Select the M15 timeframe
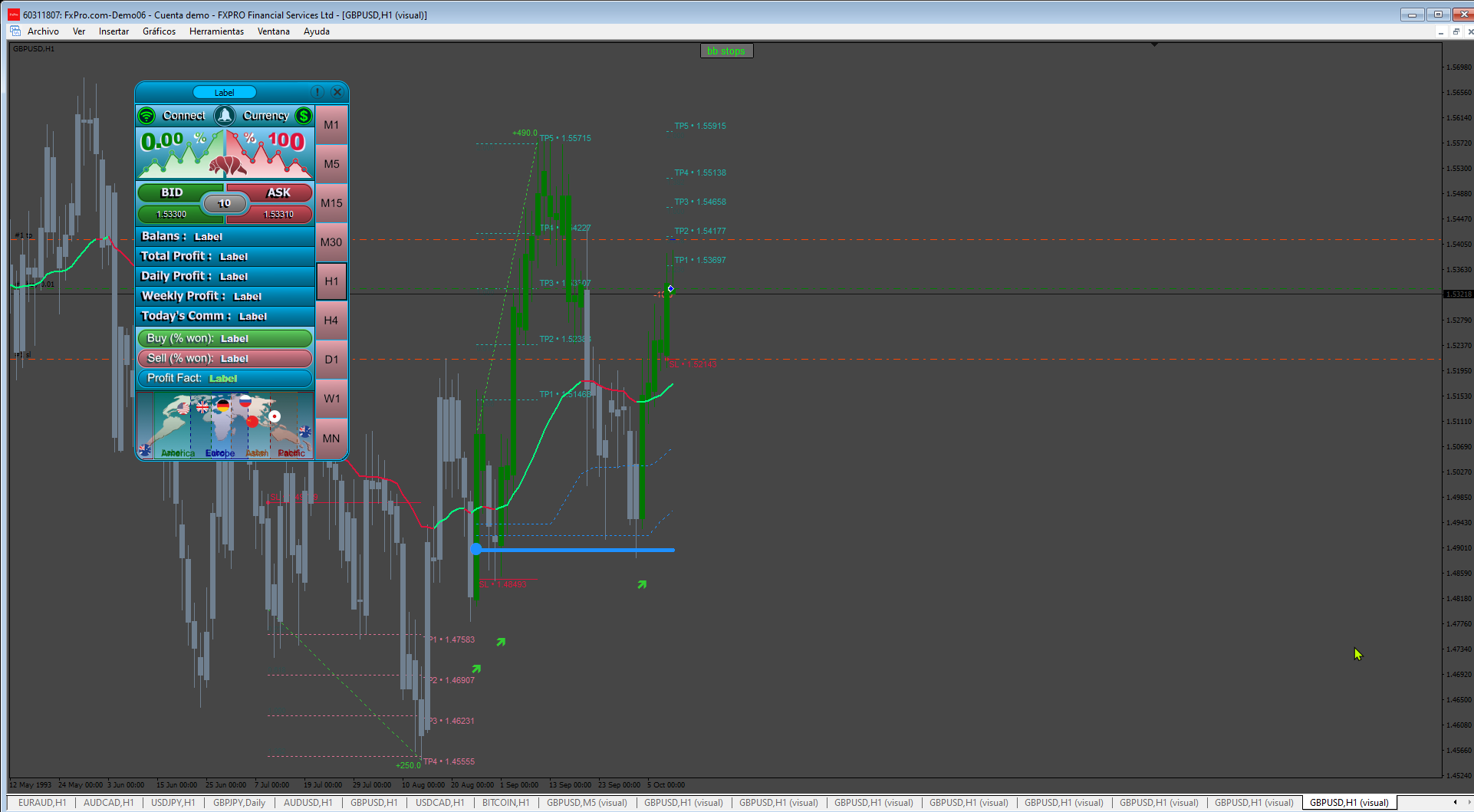This screenshot has width=1474, height=812. [x=331, y=202]
